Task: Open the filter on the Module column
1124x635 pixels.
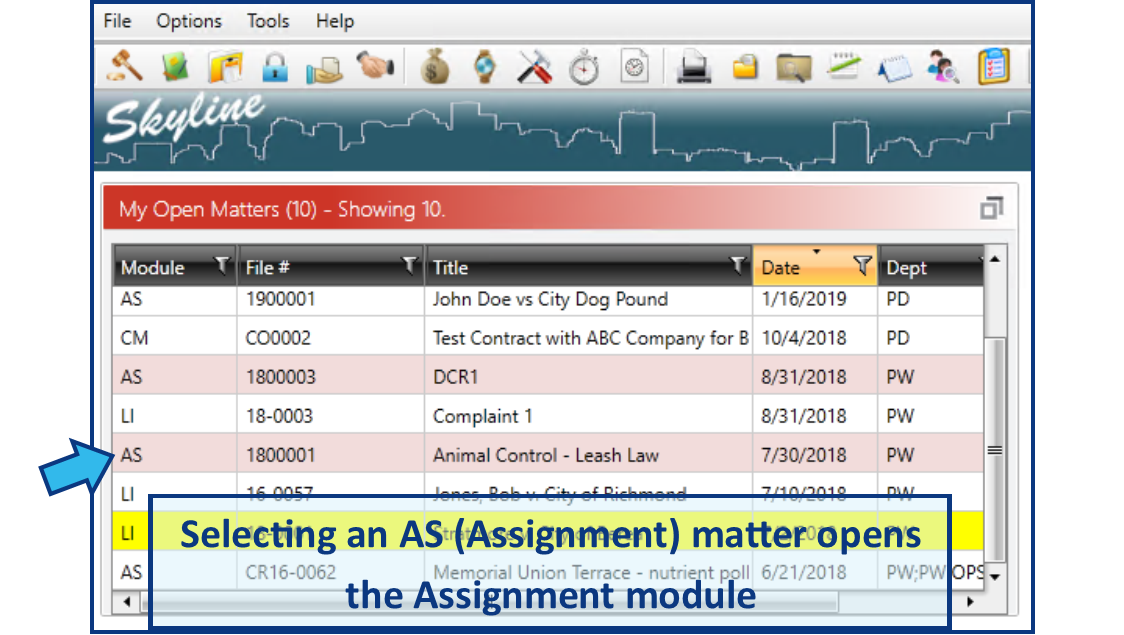Action: point(222,266)
